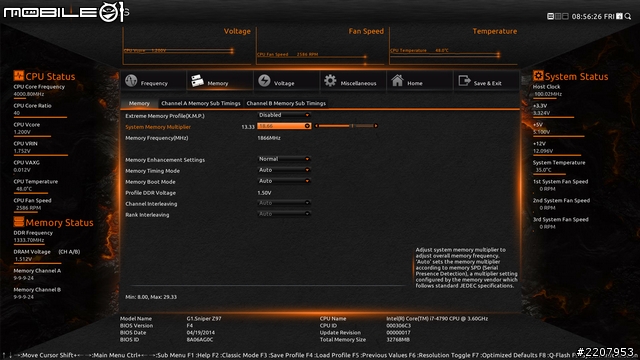Open the Memory Timing Mode dropdown
Viewport: 640px width, 360px height.
pyautogui.click(x=284, y=170)
